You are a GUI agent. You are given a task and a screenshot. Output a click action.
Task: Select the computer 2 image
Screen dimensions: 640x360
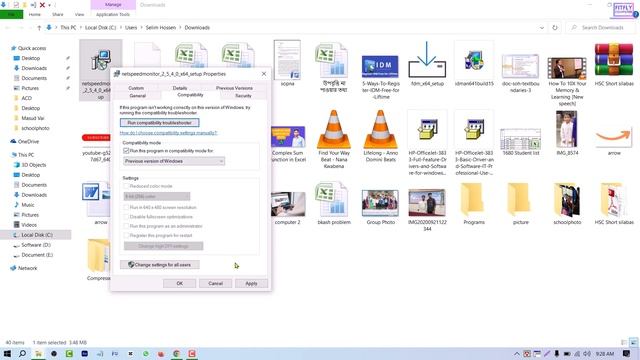[288, 204]
